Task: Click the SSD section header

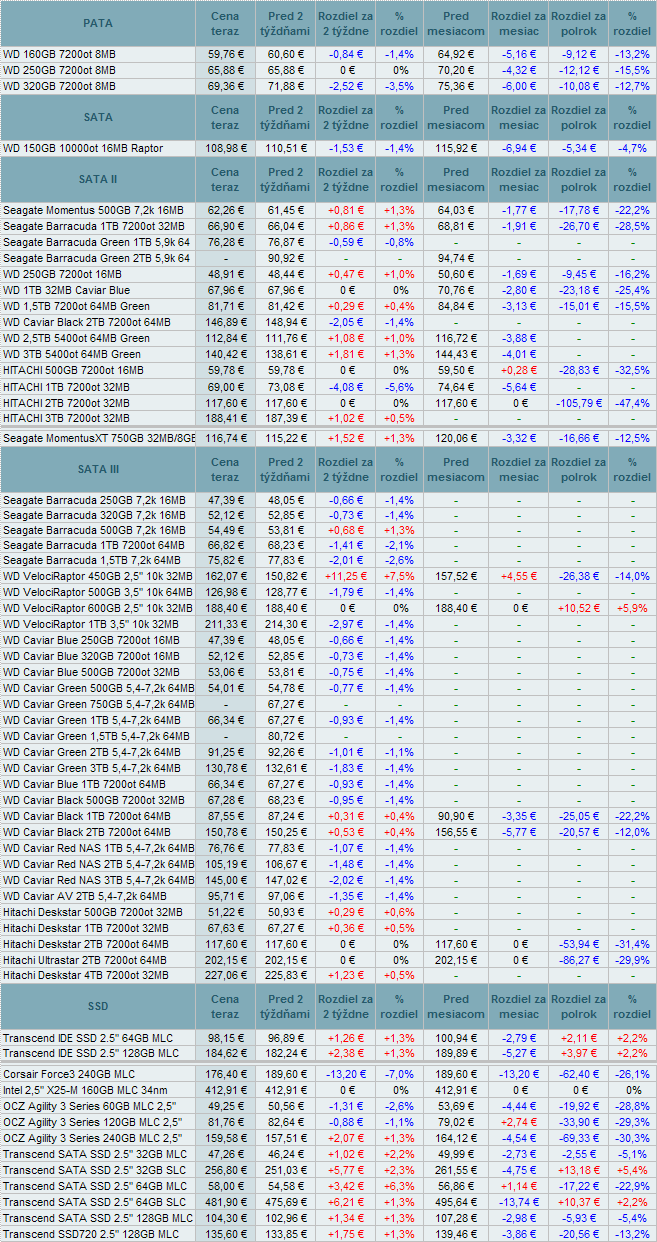Action: pyautogui.click(x=98, y=1006)
